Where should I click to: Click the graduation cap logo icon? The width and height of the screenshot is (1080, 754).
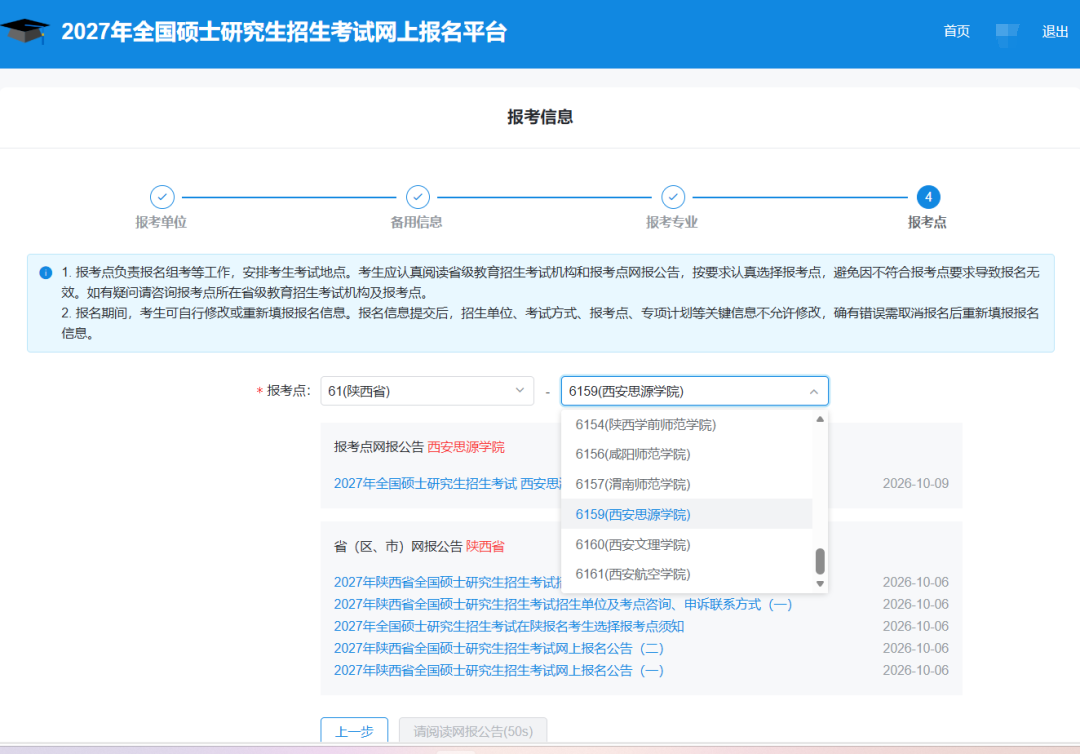click(x=25, y=31)
